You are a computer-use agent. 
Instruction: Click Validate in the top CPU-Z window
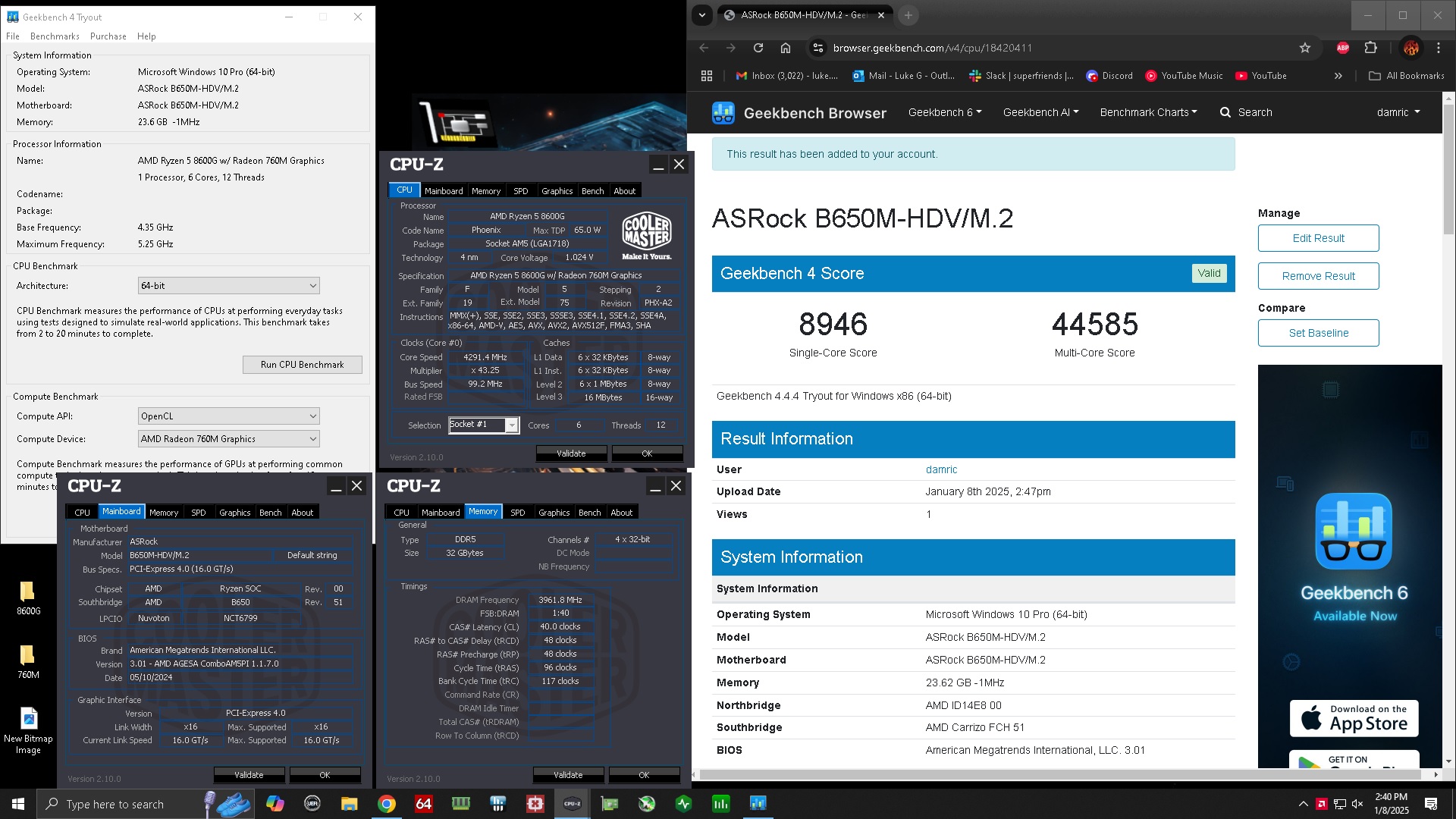click(571, 453)
